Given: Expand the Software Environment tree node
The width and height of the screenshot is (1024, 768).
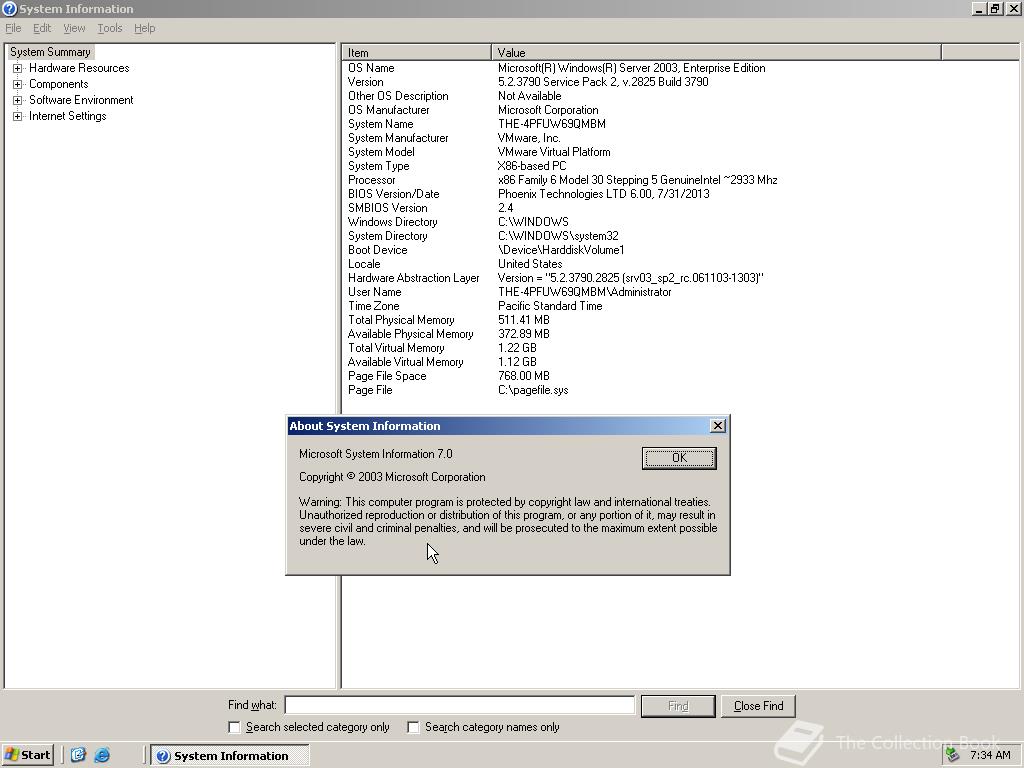Looking at the screenshot, I should point(18,100).
